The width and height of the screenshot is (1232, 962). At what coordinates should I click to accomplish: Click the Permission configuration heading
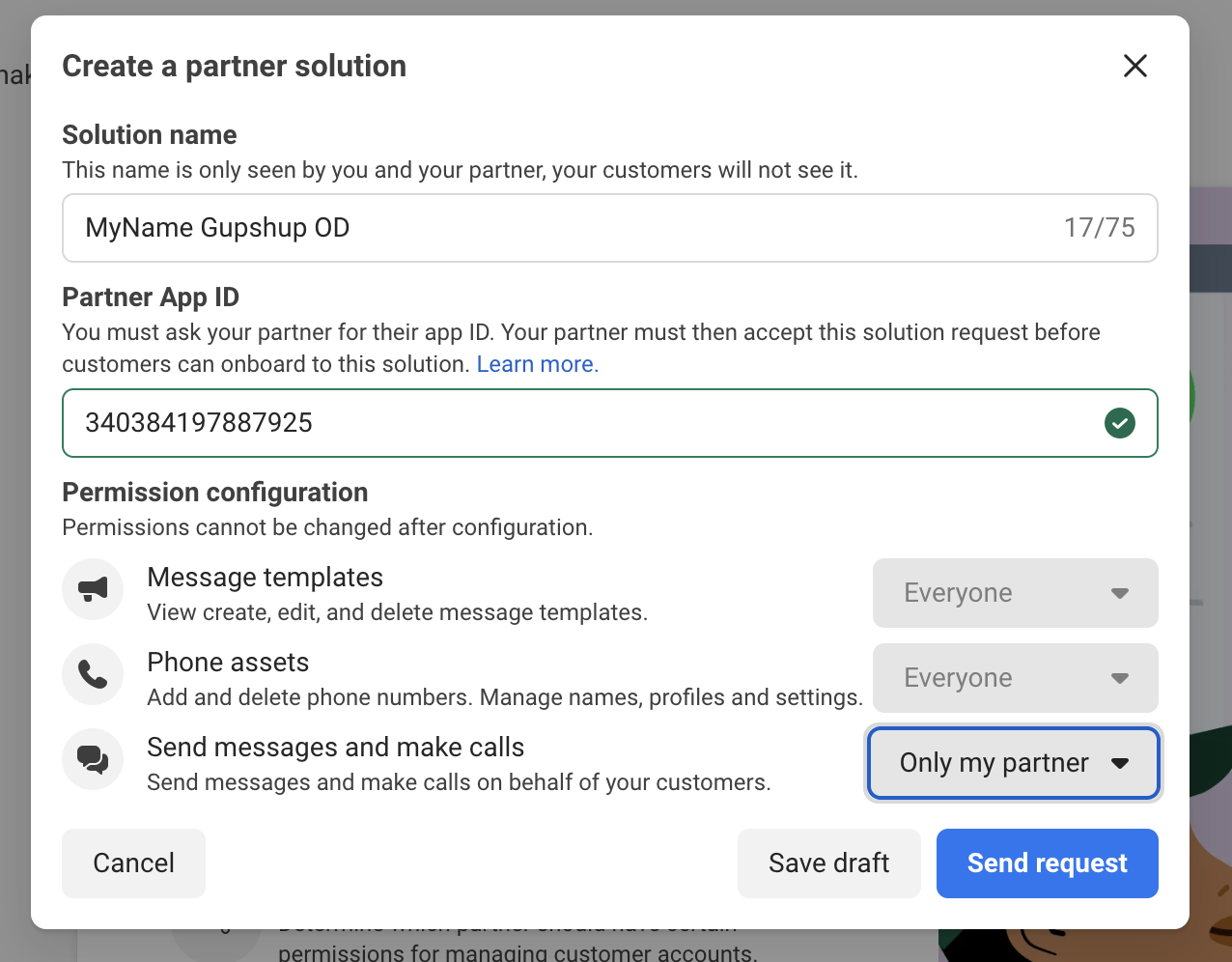point(215,493)
